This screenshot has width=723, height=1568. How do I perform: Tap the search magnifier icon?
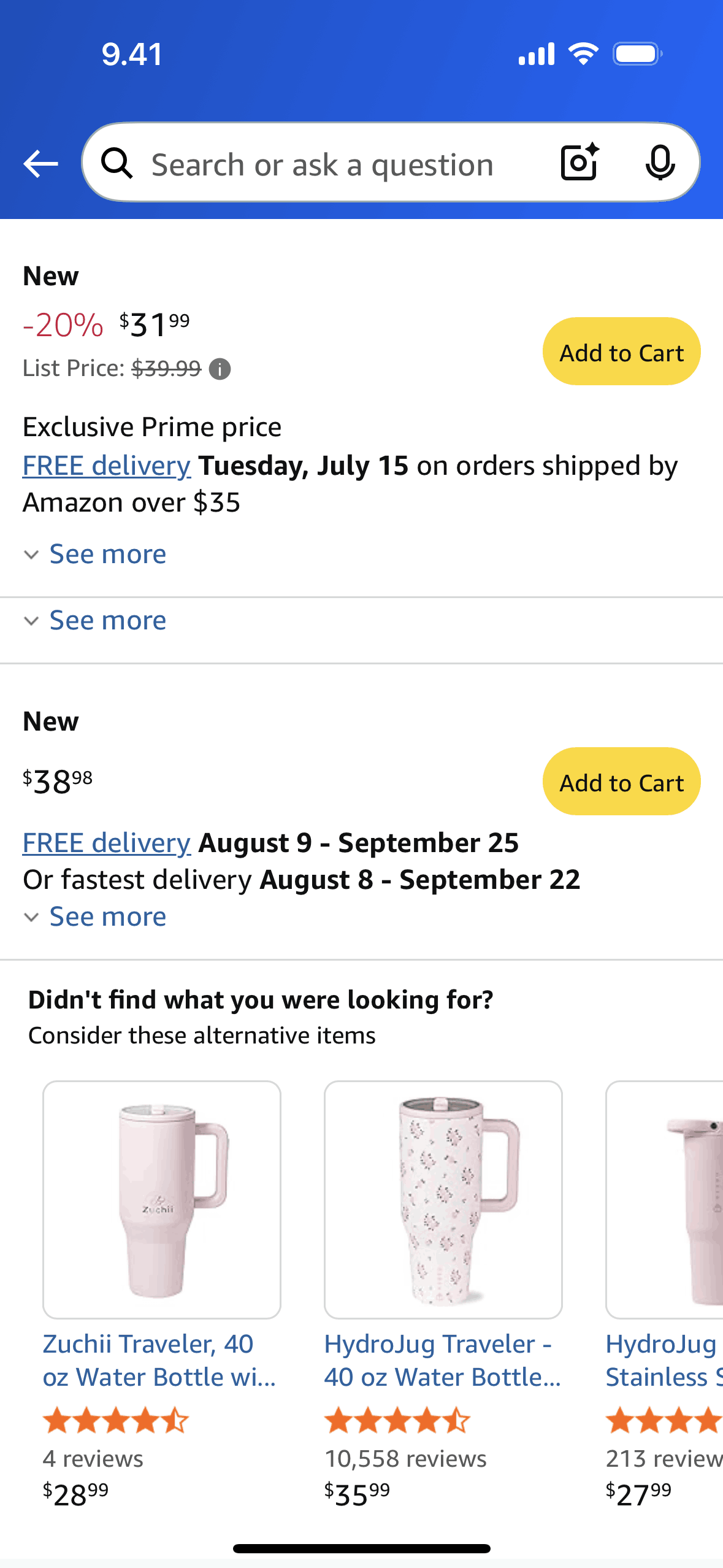[117, 164]
